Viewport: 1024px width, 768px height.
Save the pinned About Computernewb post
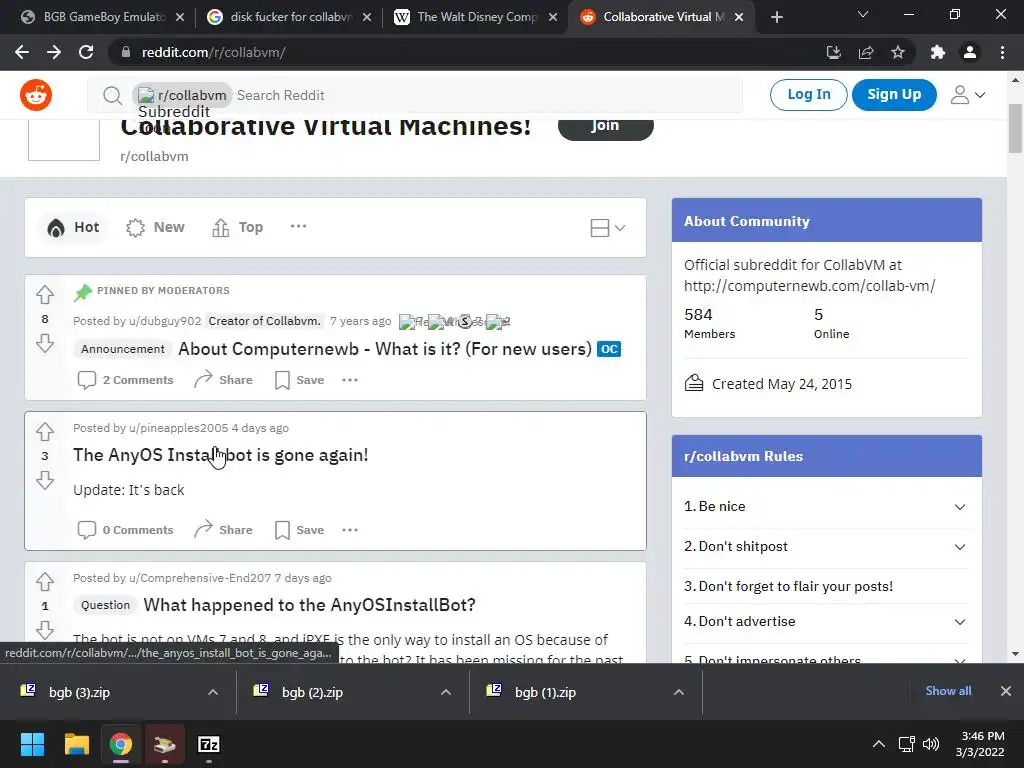300,380
